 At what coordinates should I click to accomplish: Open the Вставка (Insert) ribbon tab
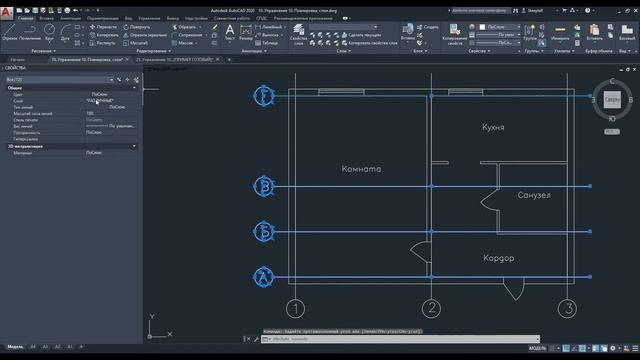click(x=47, y=18)
